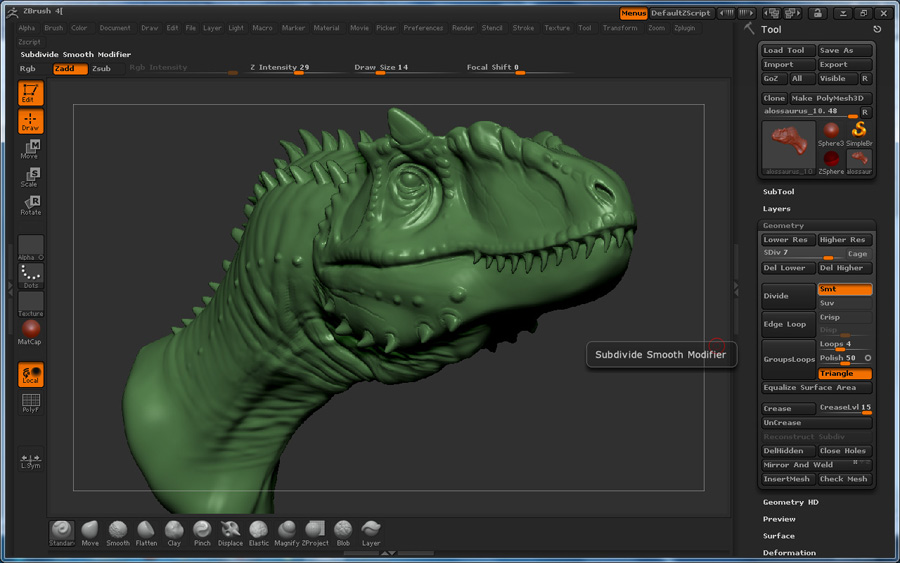
Task: Expand the SubTool section
Action: [779, 192]
